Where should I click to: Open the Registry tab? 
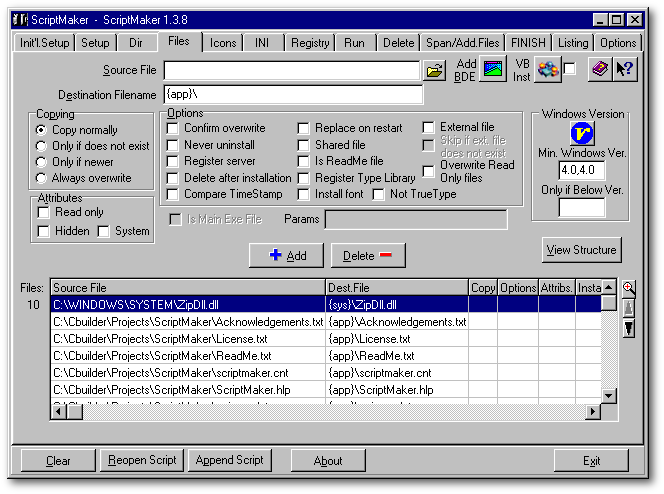(310, 43)
